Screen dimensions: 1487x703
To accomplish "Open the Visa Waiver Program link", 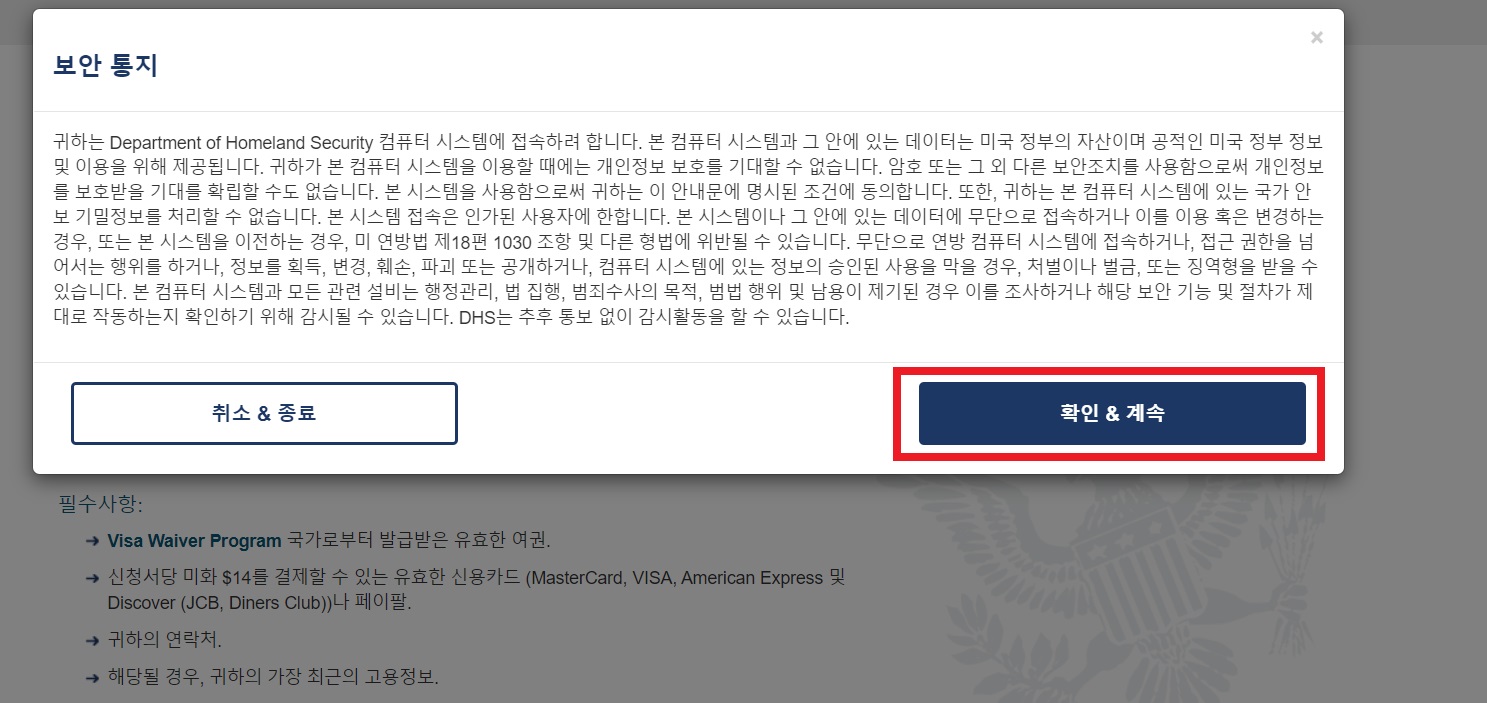I will click(x=194, y=541).
